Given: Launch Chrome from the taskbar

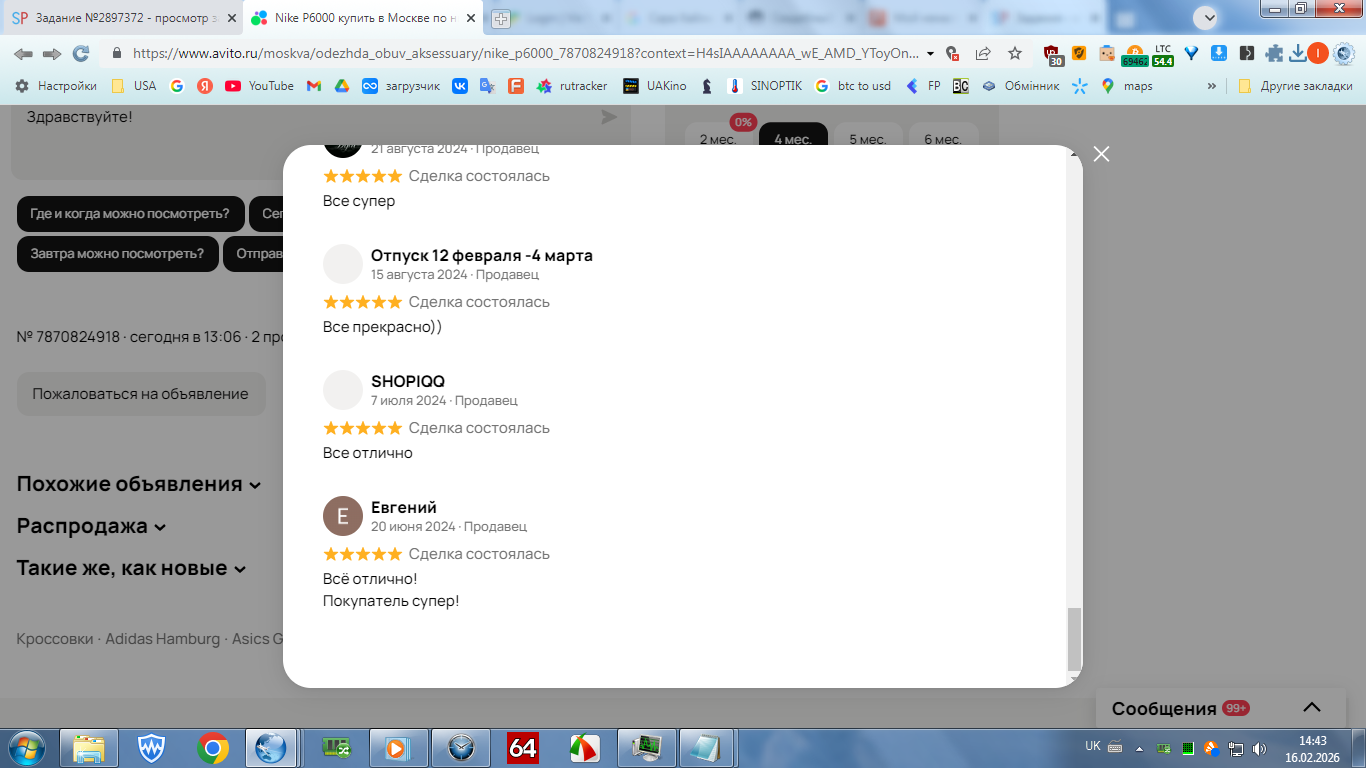Looking at the screenshot, I should (x=213, y=747).
